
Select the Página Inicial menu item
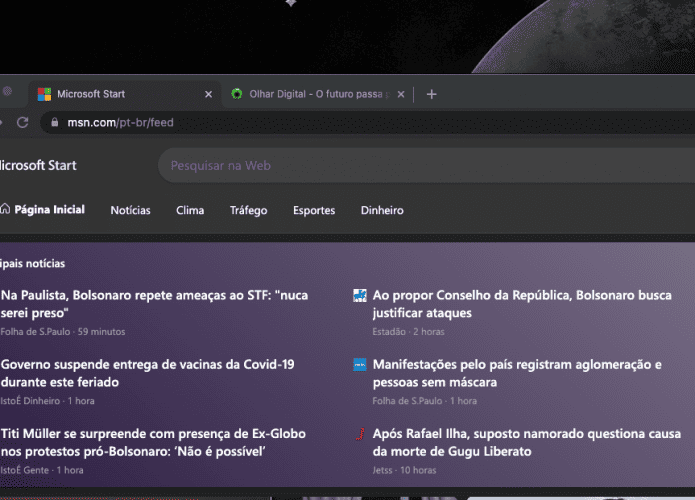click(x=42, y=210)
